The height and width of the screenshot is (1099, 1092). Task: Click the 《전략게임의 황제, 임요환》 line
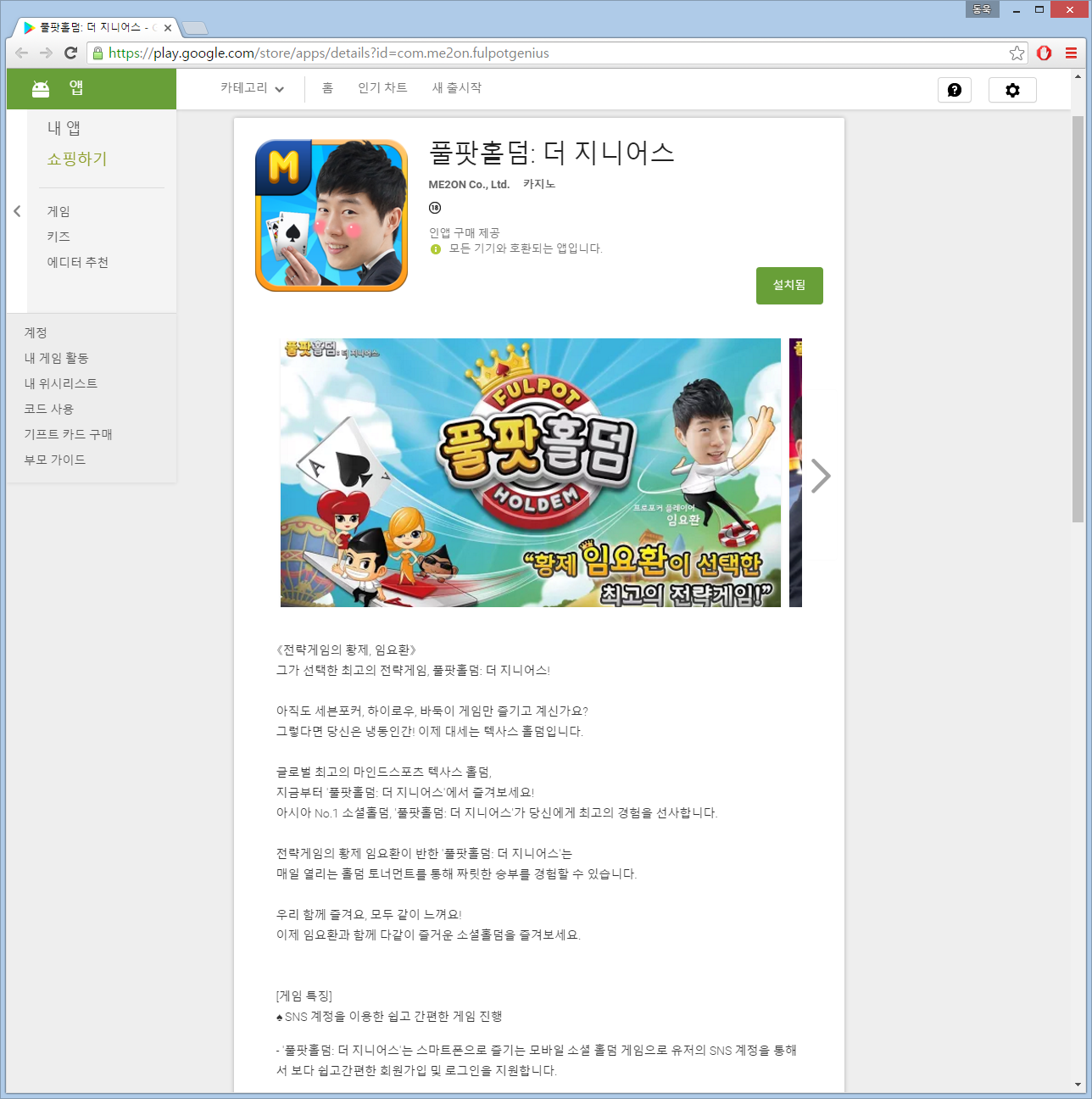[348, 650]
